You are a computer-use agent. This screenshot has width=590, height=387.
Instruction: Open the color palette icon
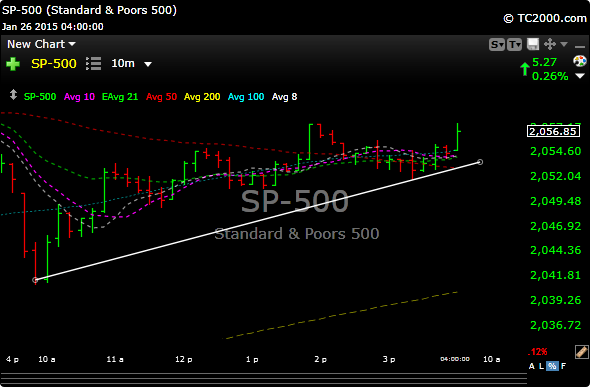(580, 61)
